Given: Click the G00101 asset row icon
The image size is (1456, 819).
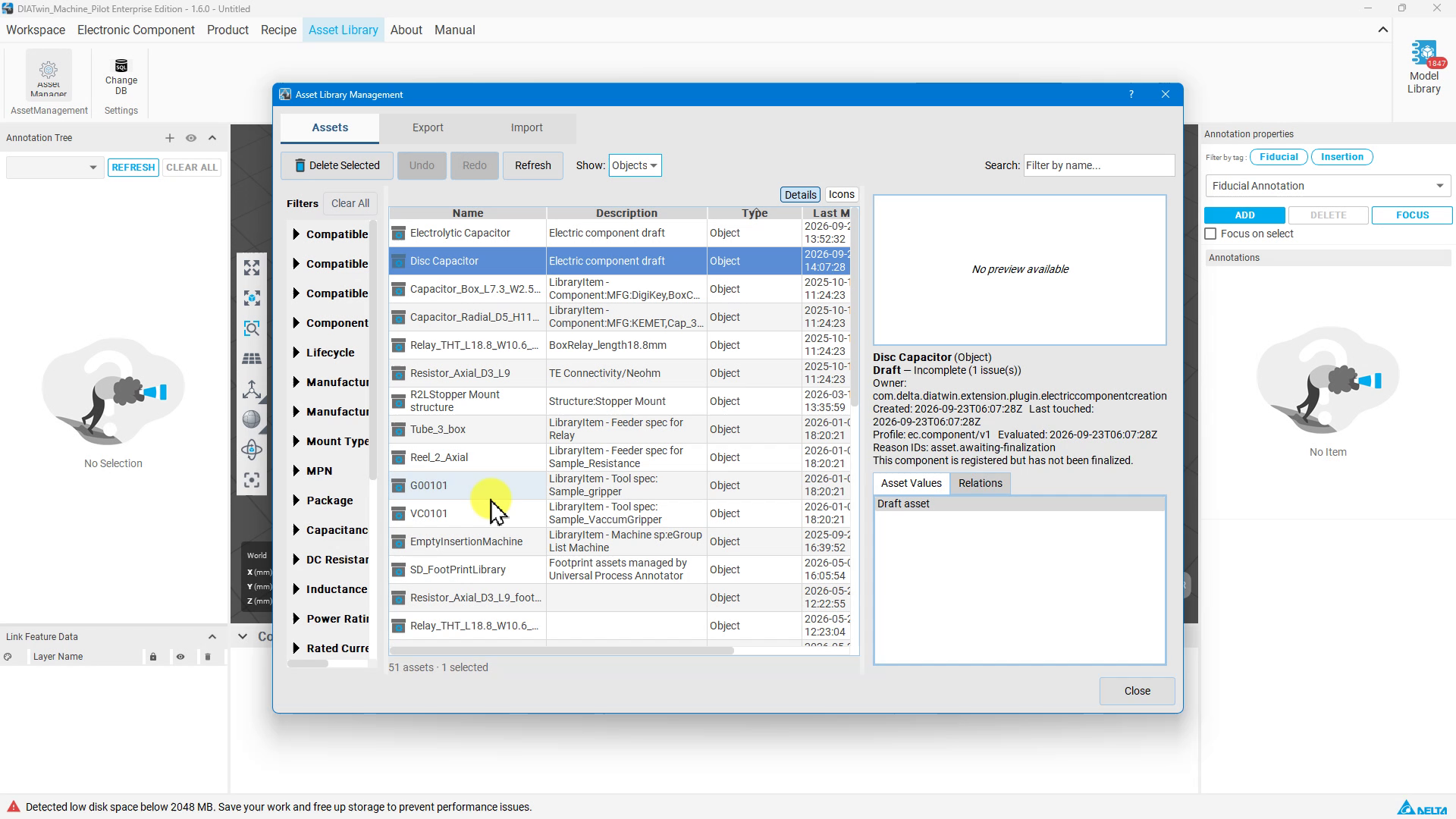Looking at the screenshot, I should [x=398, y=486].
